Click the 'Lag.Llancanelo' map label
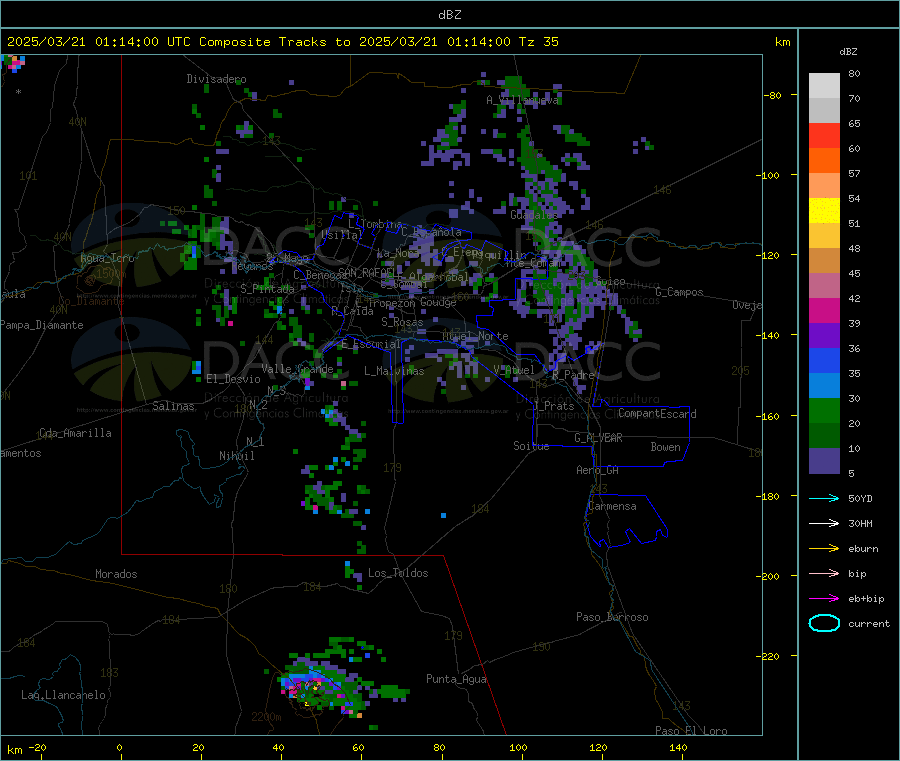900x761 pixels. coord(64,695)
